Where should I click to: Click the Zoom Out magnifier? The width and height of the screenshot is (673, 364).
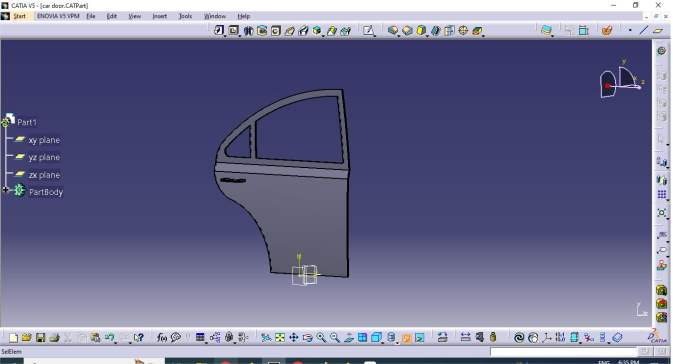(x=335, y=338)
